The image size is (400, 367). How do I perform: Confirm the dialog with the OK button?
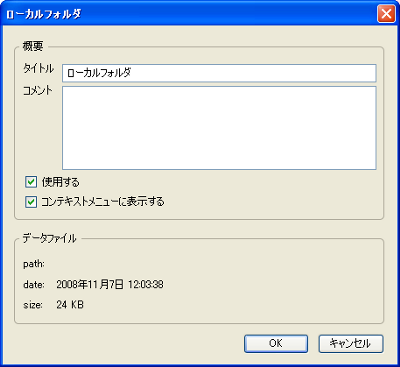tap(276, 344)
